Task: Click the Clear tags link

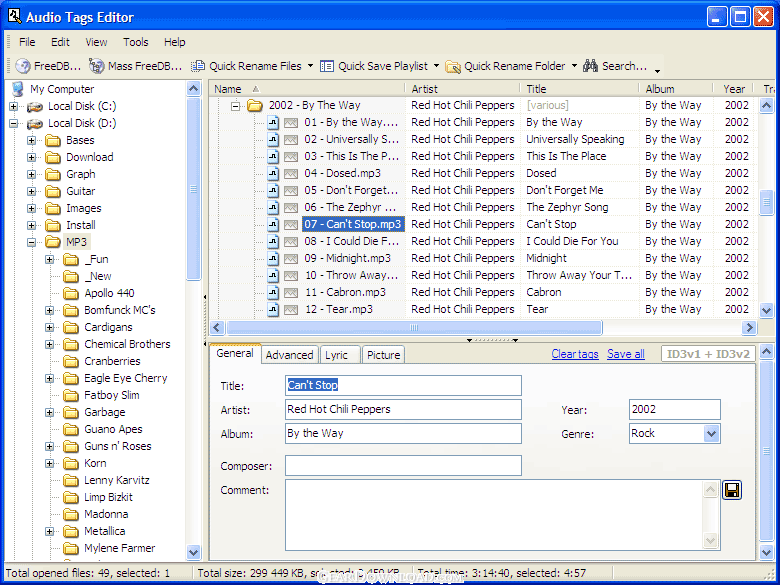Action: 575,354
